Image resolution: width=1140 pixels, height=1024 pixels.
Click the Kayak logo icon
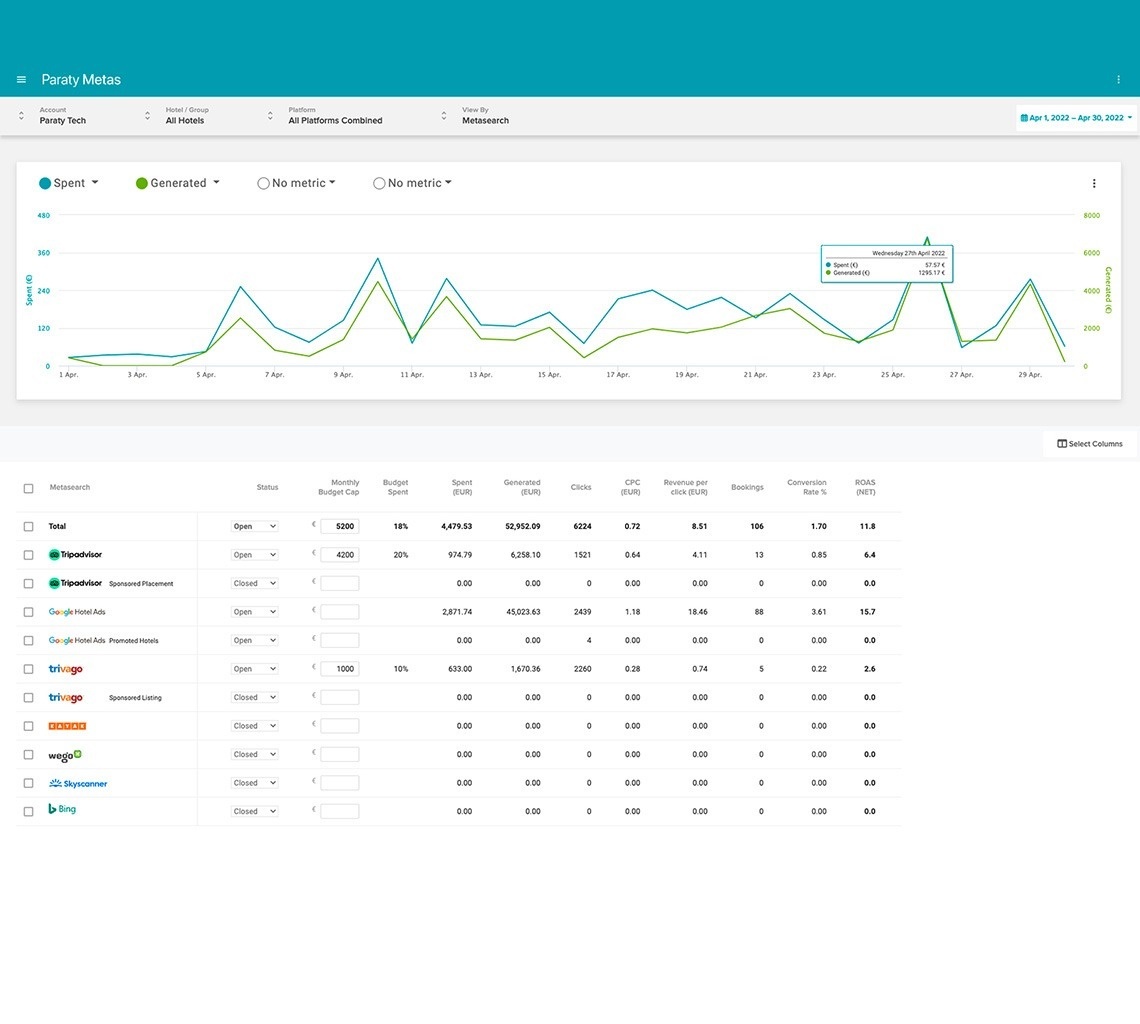point(67,726)
